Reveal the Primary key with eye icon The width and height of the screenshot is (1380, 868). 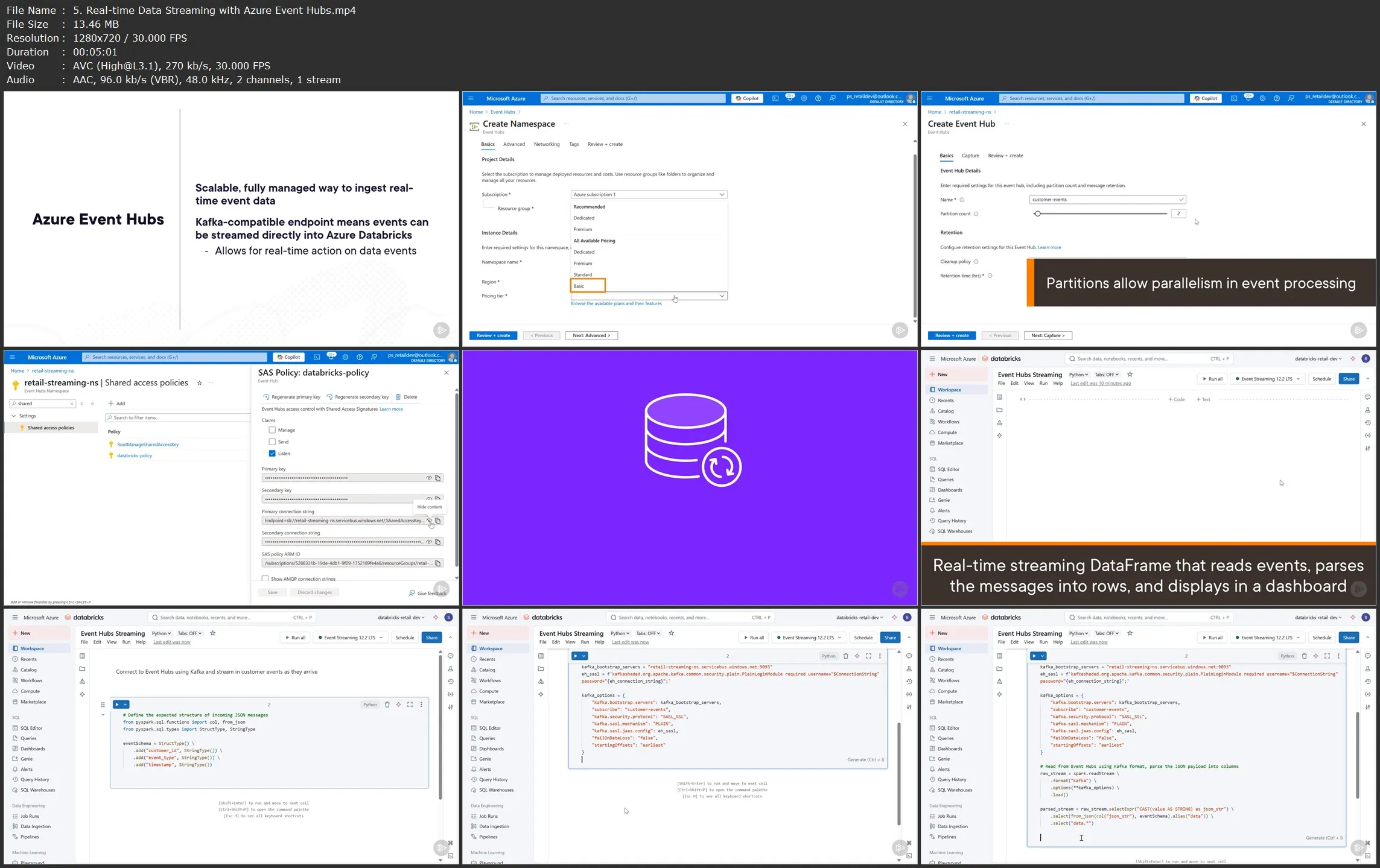429,478
